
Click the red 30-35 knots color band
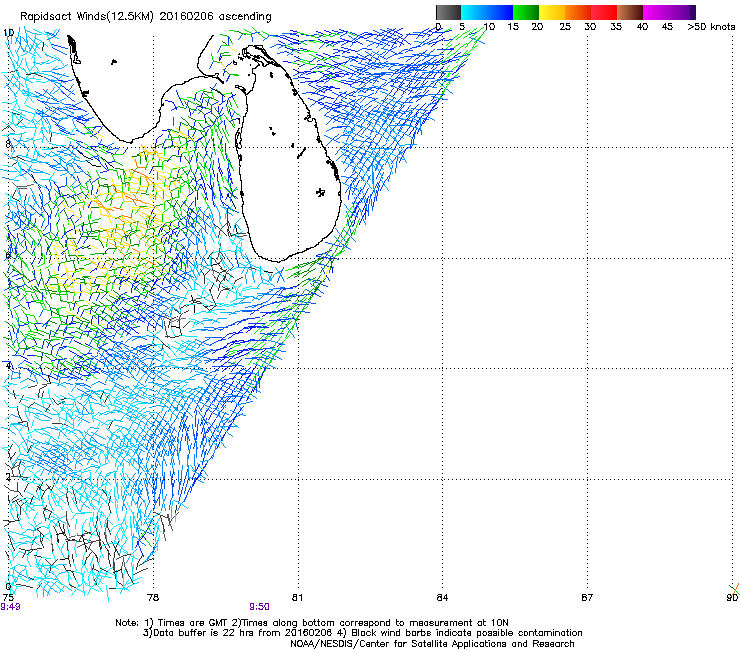click(x=604, y=12)
